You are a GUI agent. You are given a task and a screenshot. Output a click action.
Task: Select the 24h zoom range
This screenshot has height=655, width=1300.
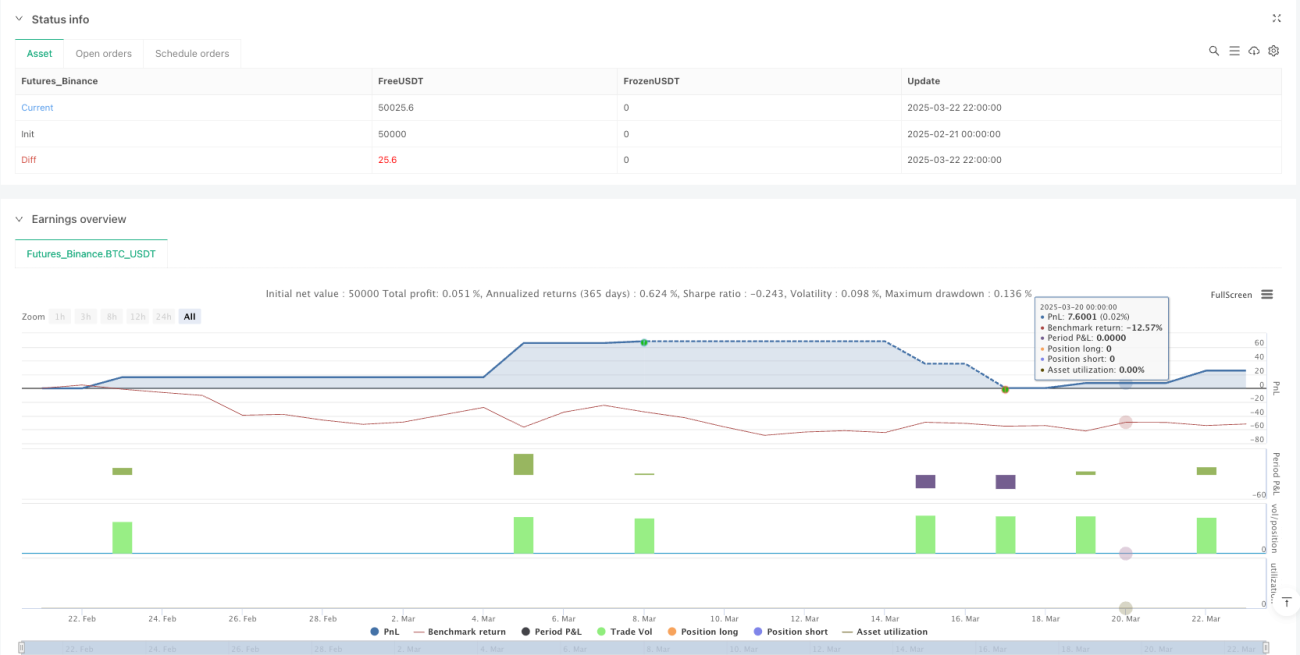pos(165,316)
